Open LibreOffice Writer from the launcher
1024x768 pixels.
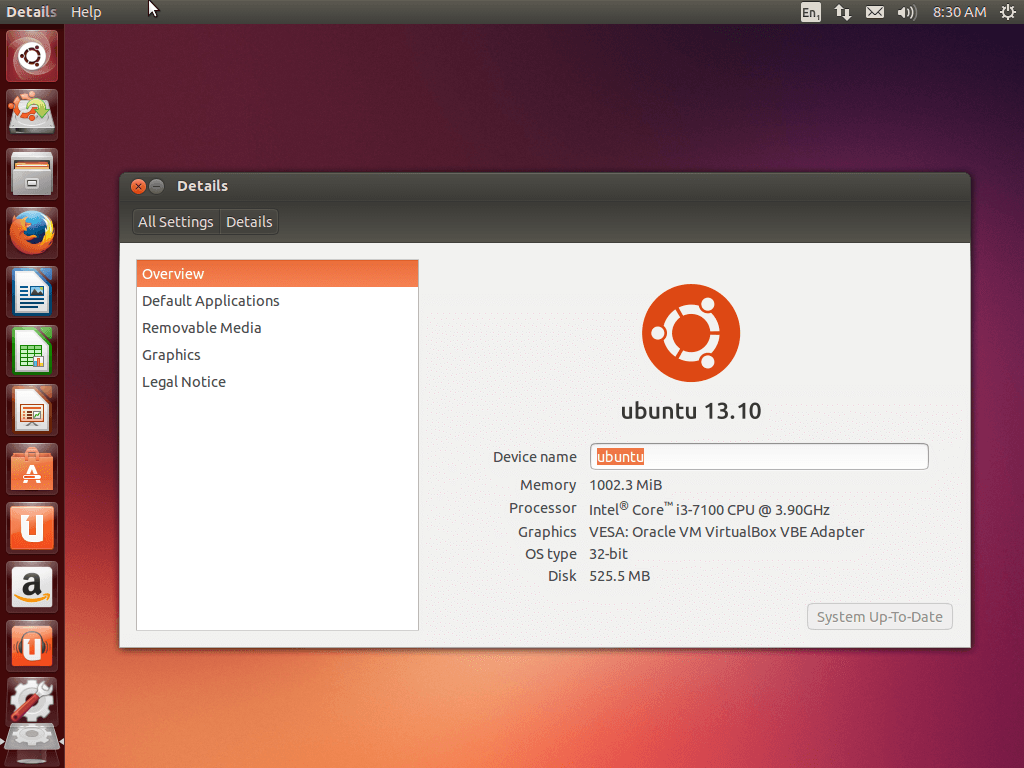click(x=32, y=292)
